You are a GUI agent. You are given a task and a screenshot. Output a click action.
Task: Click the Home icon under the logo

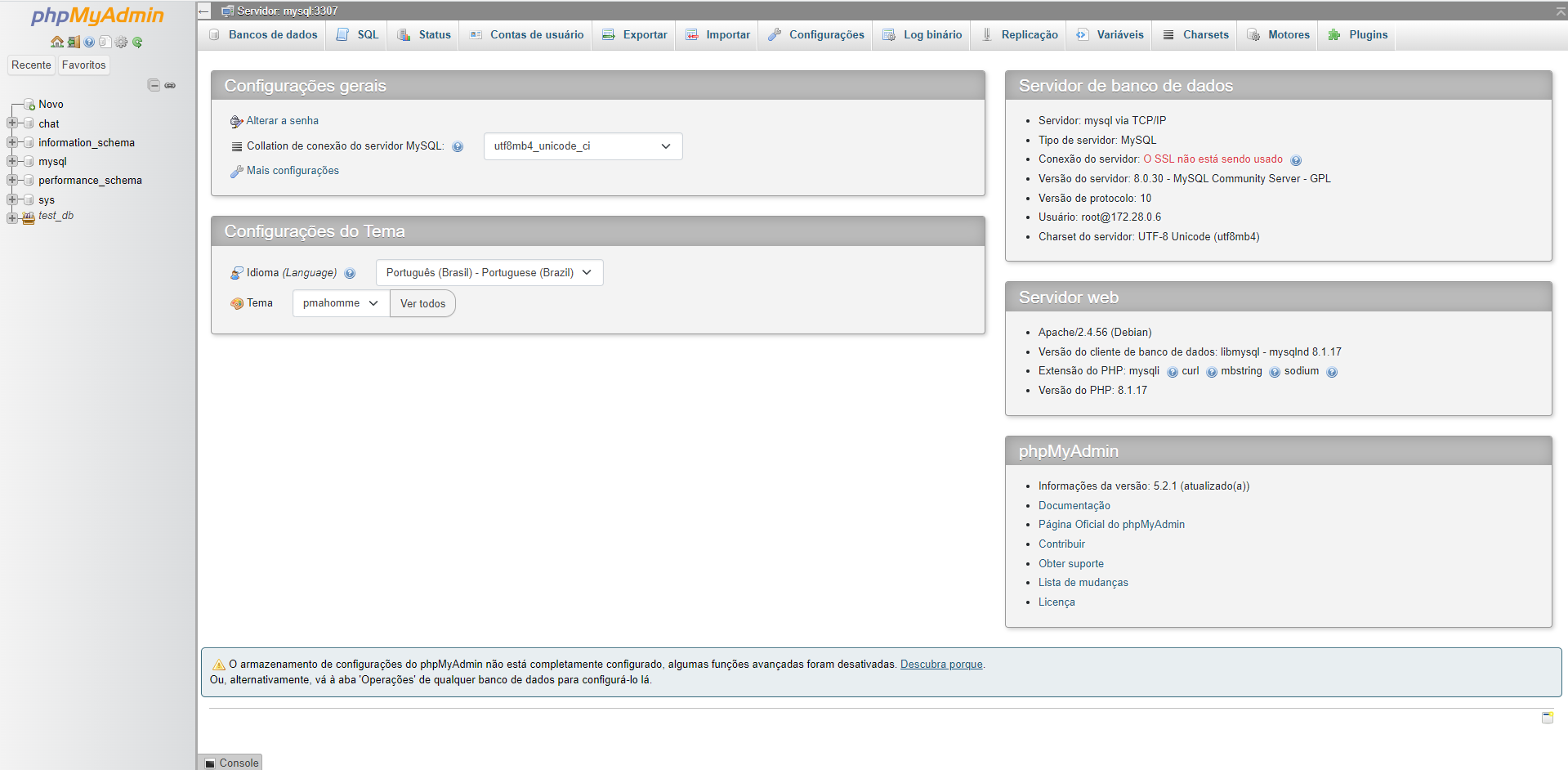(56, 42)
